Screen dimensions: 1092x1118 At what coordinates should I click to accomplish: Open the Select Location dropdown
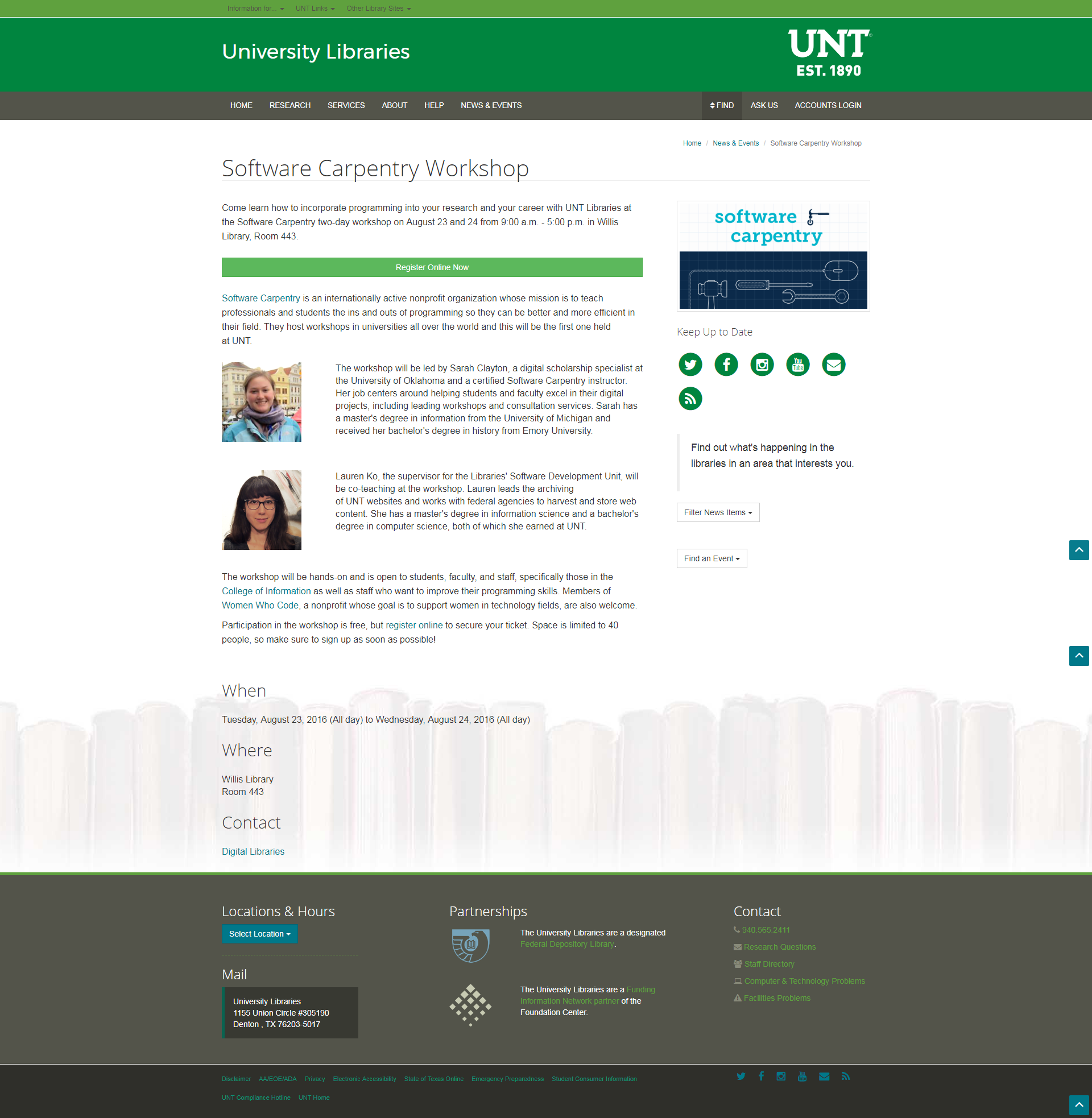259,934
